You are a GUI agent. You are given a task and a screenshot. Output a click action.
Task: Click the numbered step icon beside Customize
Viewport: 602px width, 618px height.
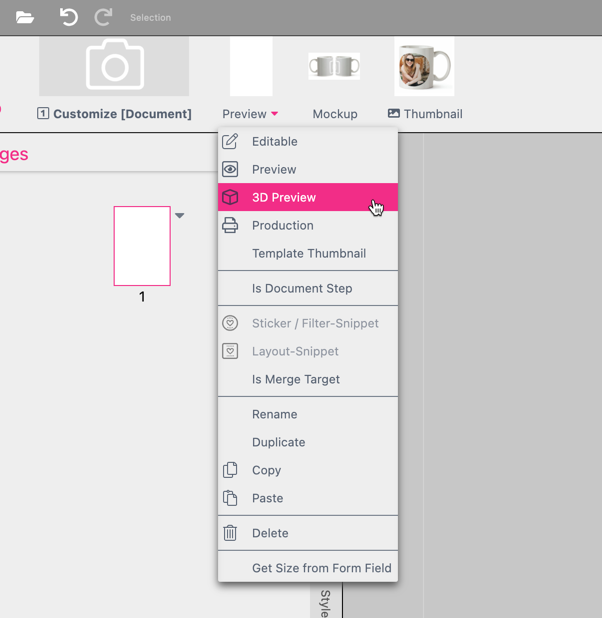point(43,114)
